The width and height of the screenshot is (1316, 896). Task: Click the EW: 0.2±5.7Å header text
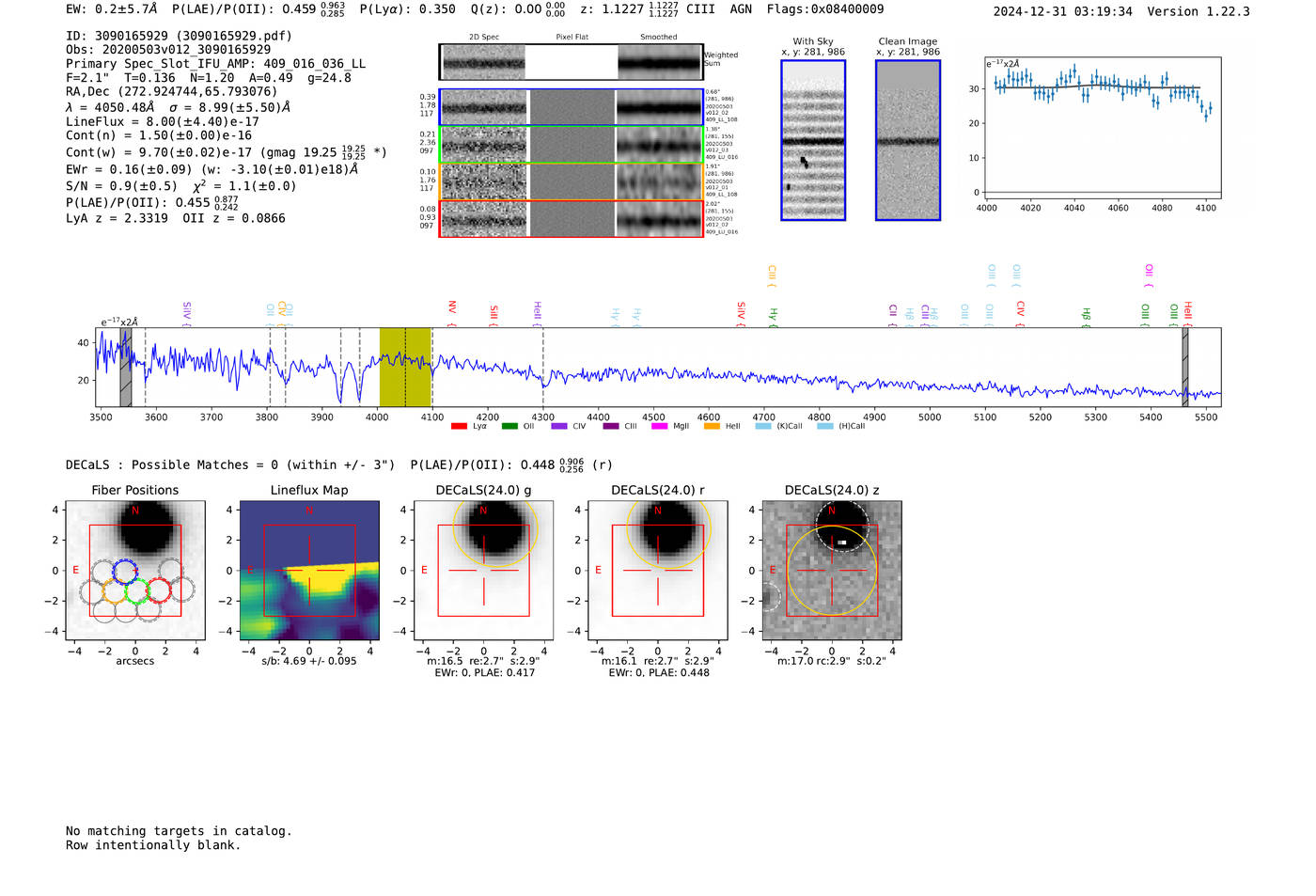point(111,8)
